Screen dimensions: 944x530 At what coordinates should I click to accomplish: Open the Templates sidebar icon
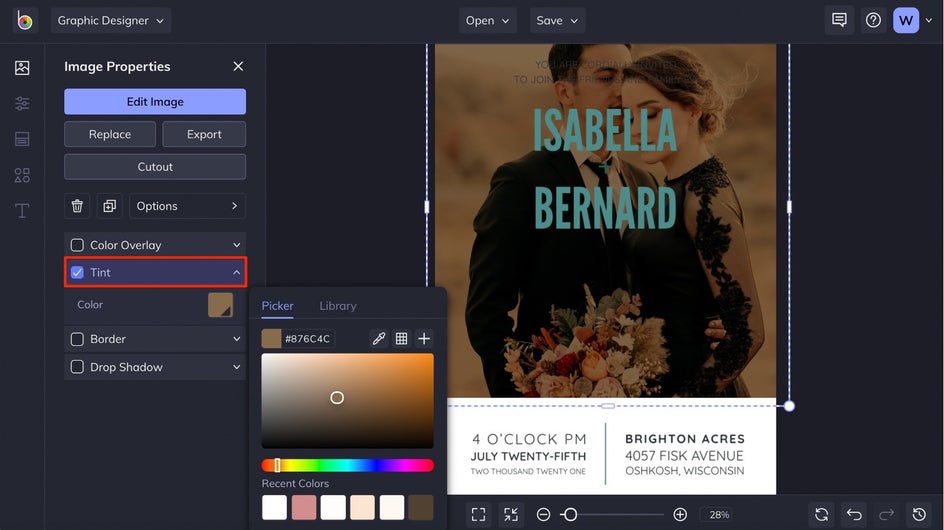[x=22, y=139]
